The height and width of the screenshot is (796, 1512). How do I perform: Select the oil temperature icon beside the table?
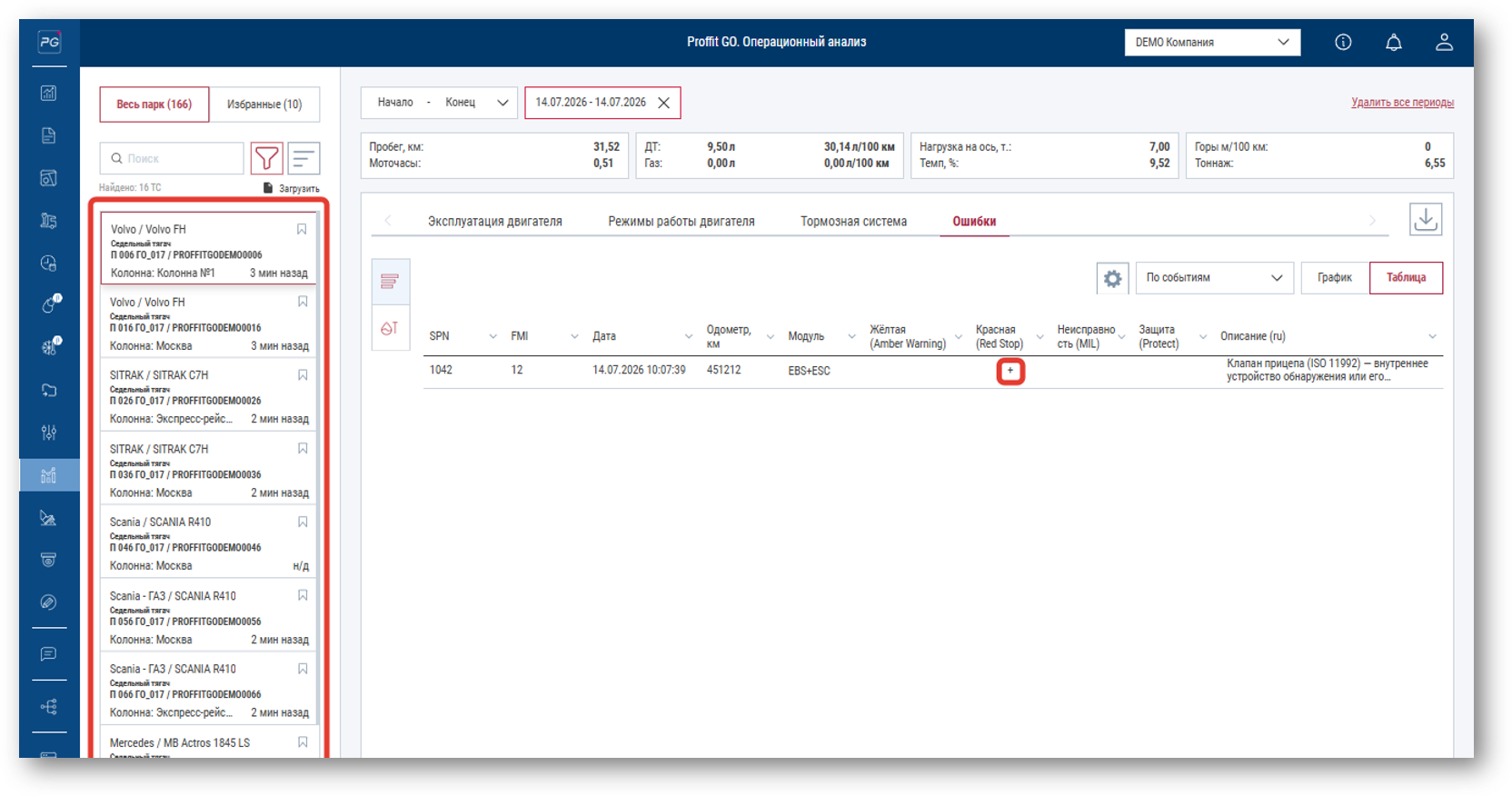pos(390,328)
